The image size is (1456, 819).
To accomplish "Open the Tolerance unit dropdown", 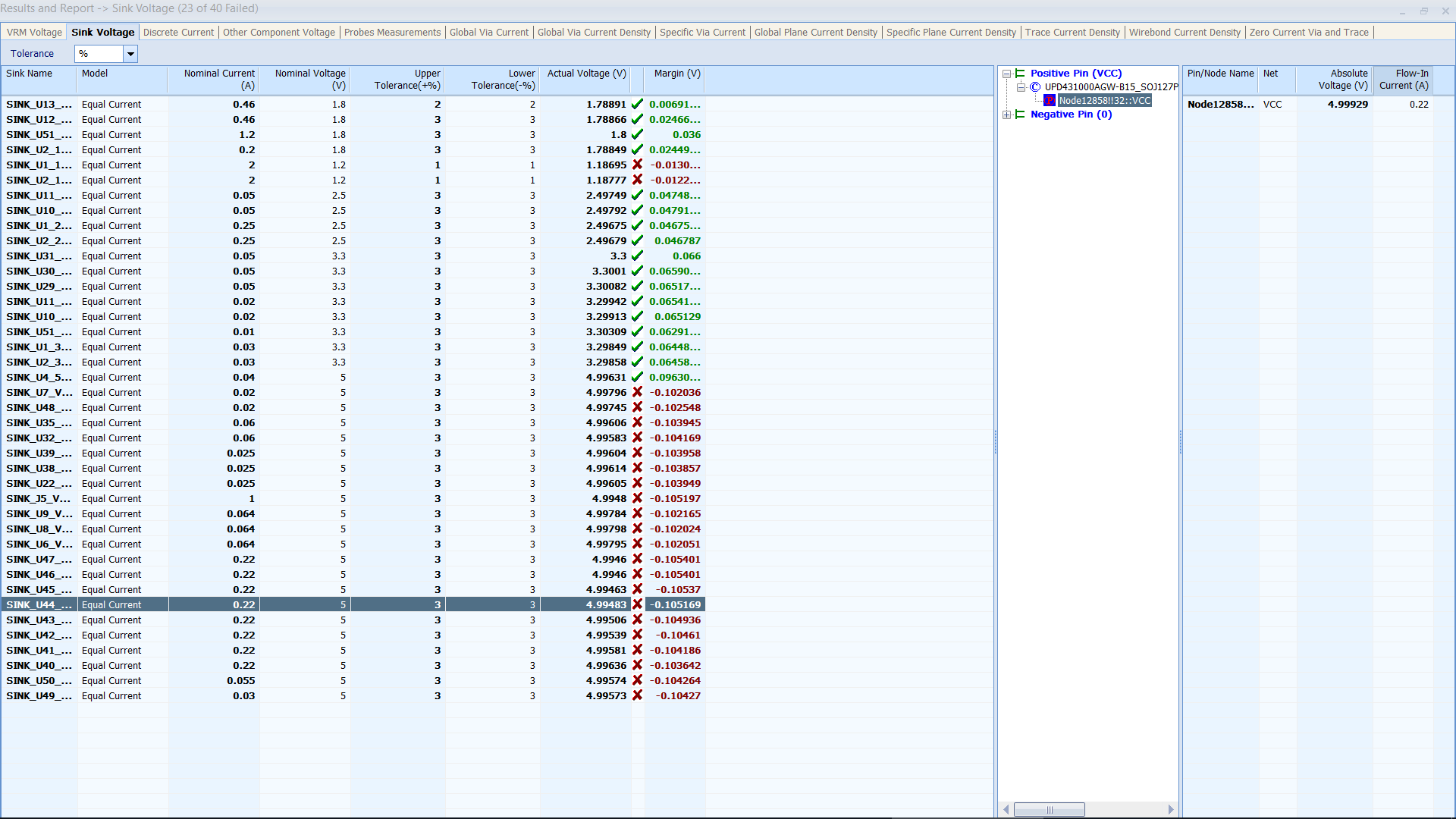I will 130,54.
